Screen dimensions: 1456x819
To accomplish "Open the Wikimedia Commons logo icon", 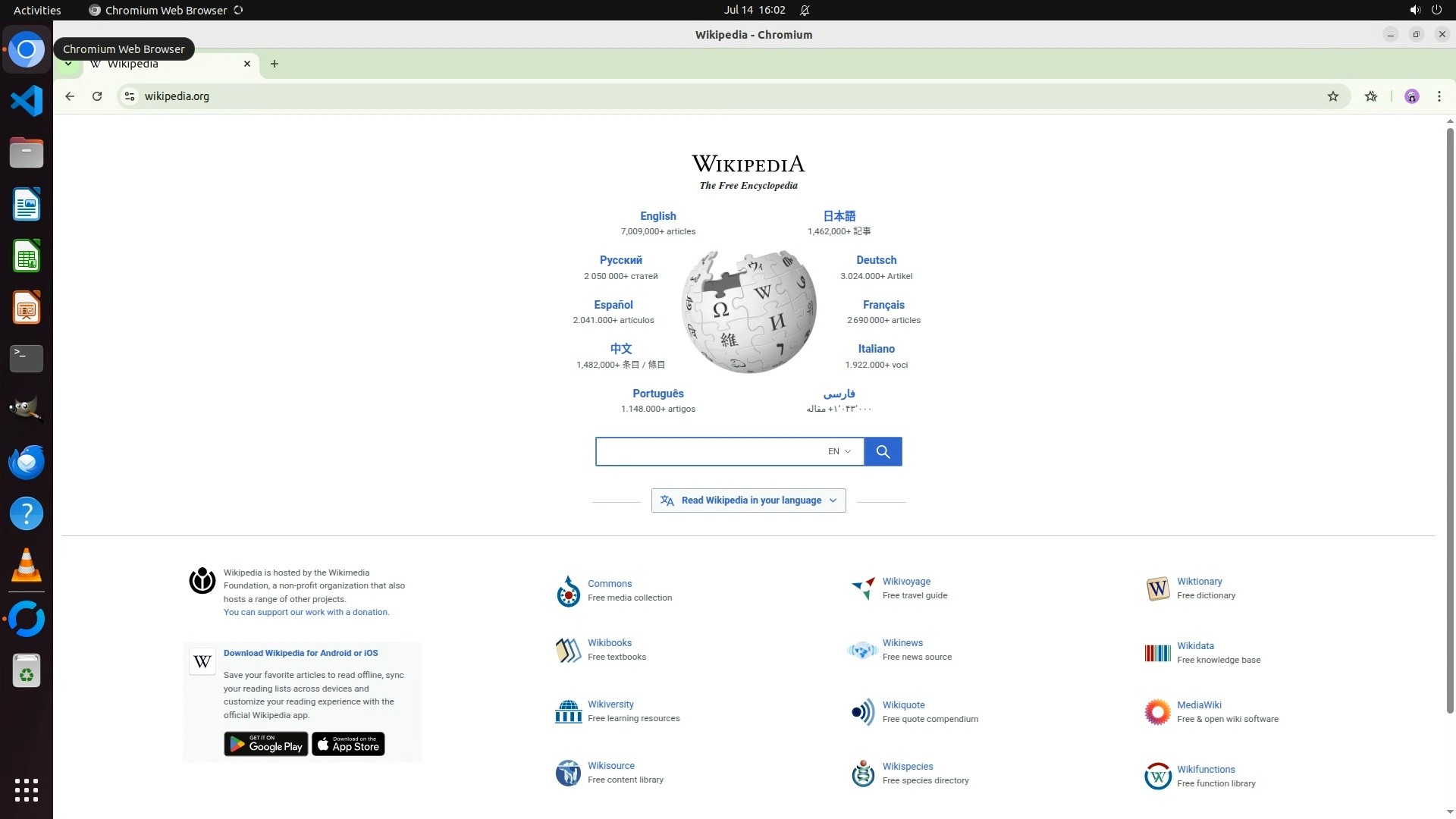I will tap(568, 591).
